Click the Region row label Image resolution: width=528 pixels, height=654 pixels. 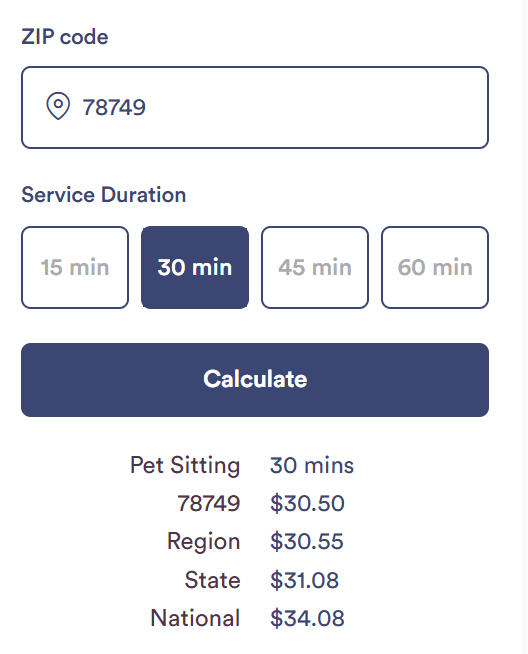click(204, 542)
